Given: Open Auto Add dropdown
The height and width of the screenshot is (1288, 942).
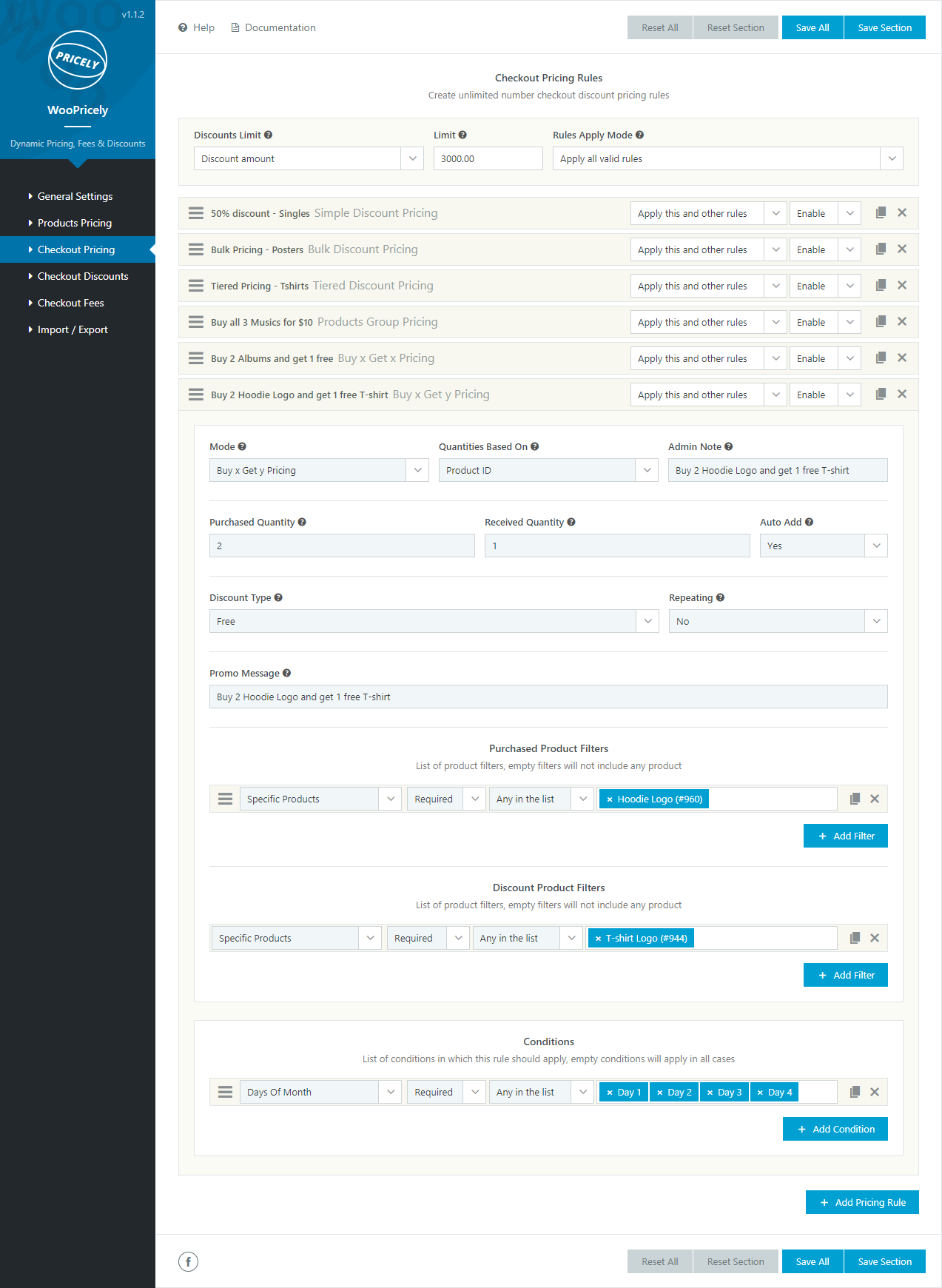Looking at the screenshot, I should point(824,546).
